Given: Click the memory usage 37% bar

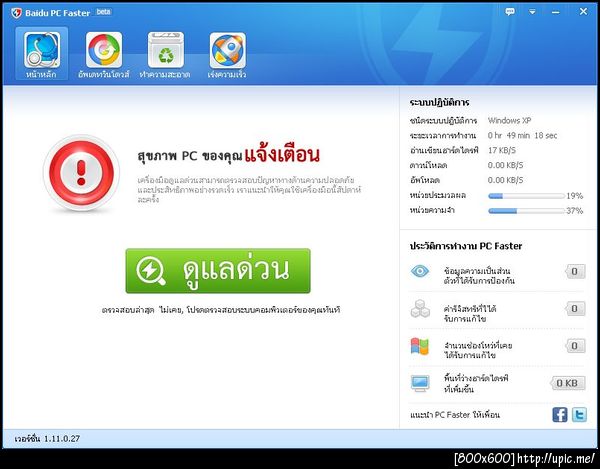Looking at the screenshot, I should [527, 211].
